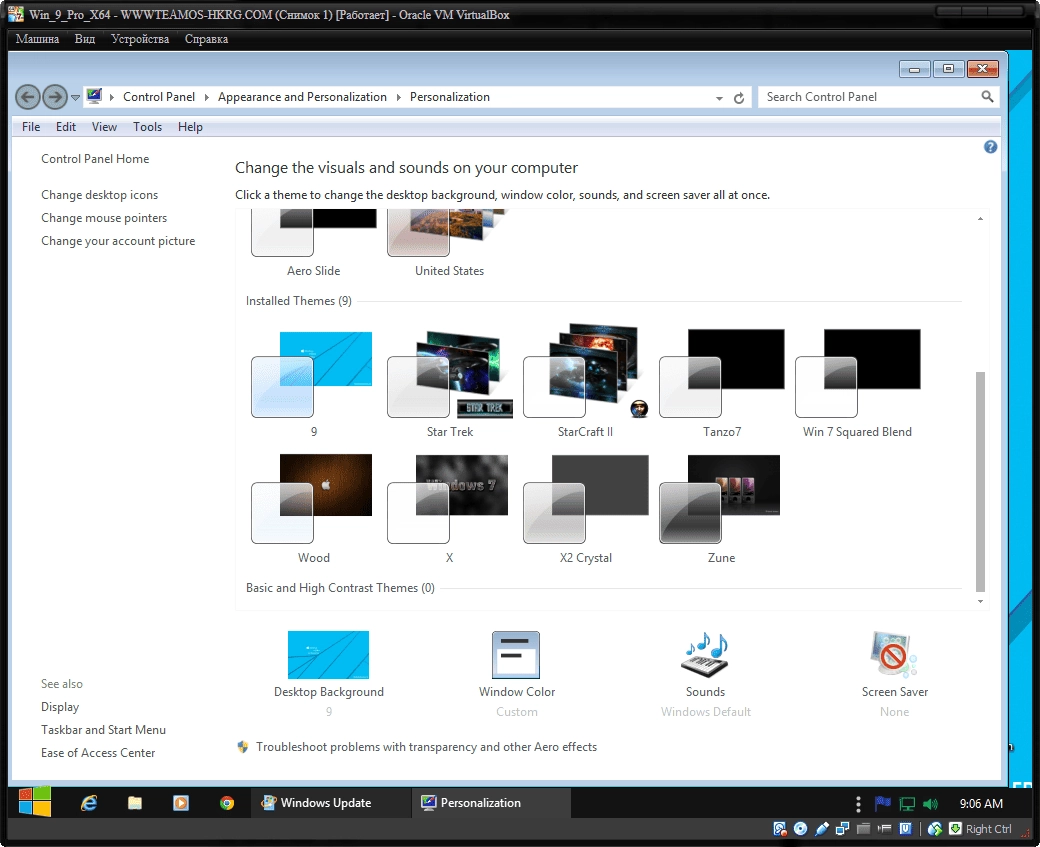Click the Forward navigation arrow
The image size is (1040, 847).
coord(54,98)
